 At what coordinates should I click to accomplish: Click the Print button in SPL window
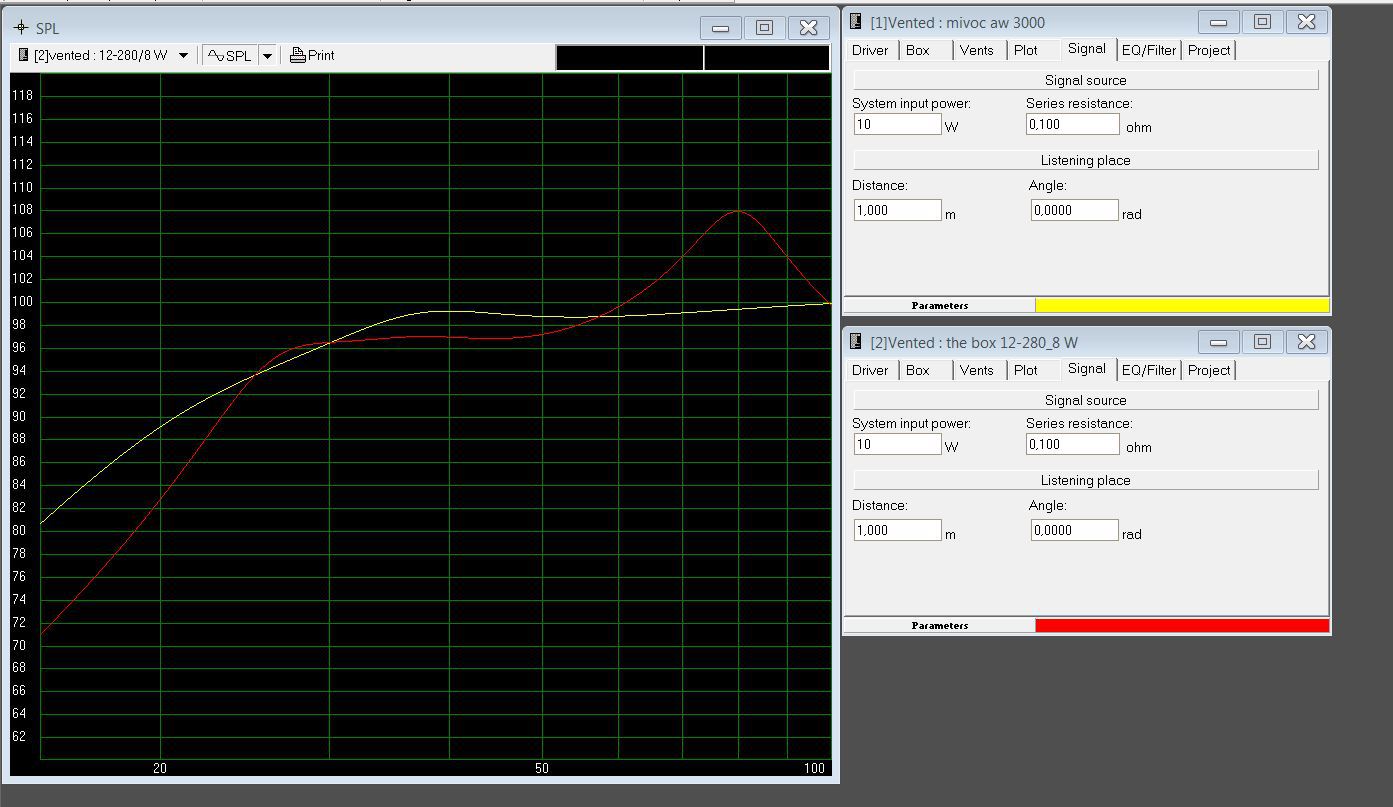coord(312,56)
